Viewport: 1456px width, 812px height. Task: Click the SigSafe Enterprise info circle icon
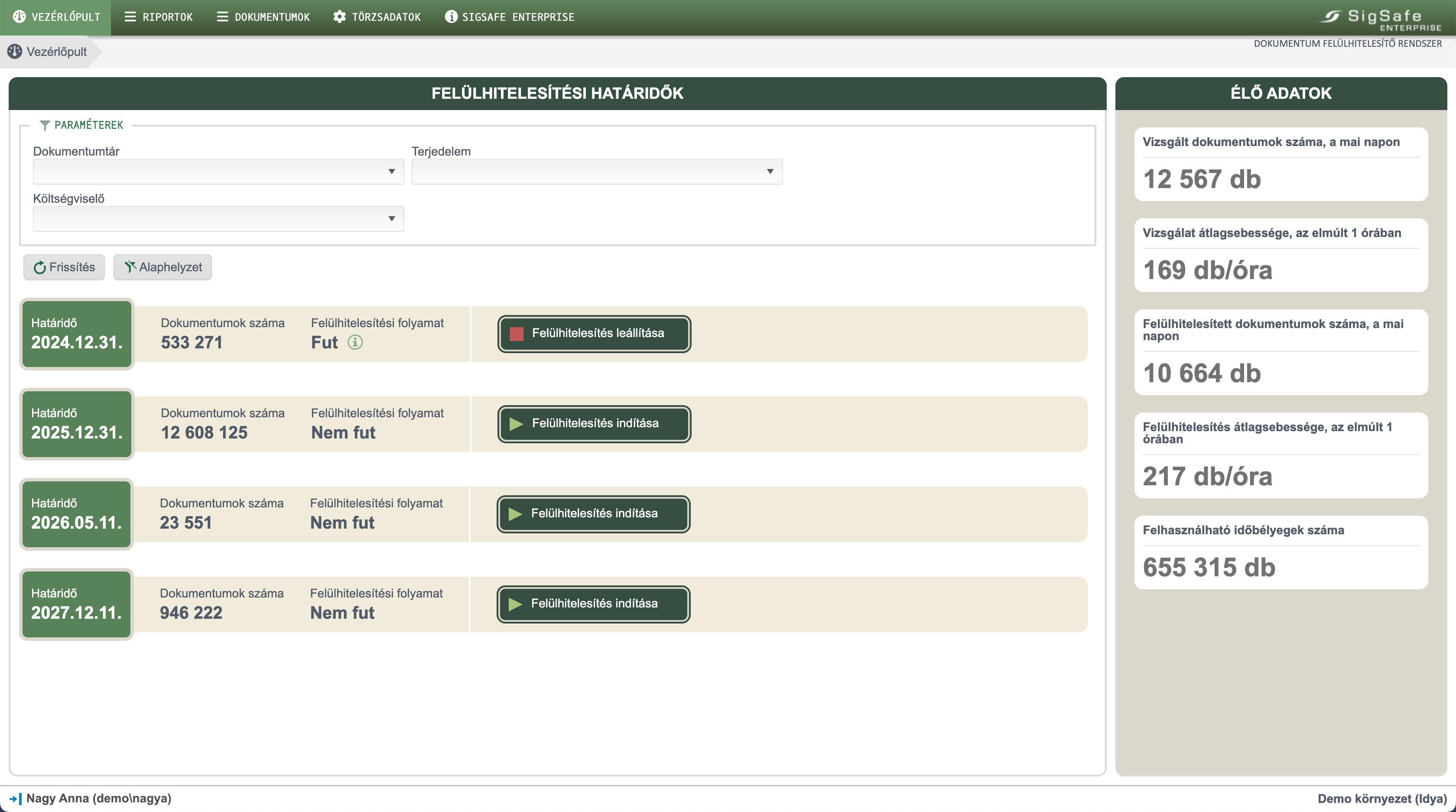(451, 17)
